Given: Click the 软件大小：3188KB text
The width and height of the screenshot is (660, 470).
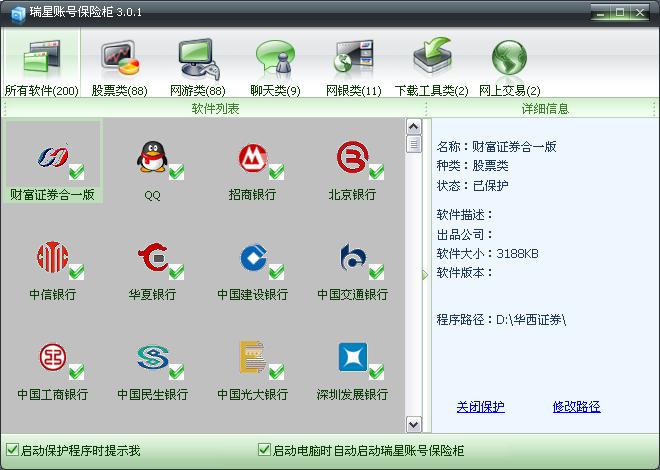Looking at the screenshot, I should (487, 253).
